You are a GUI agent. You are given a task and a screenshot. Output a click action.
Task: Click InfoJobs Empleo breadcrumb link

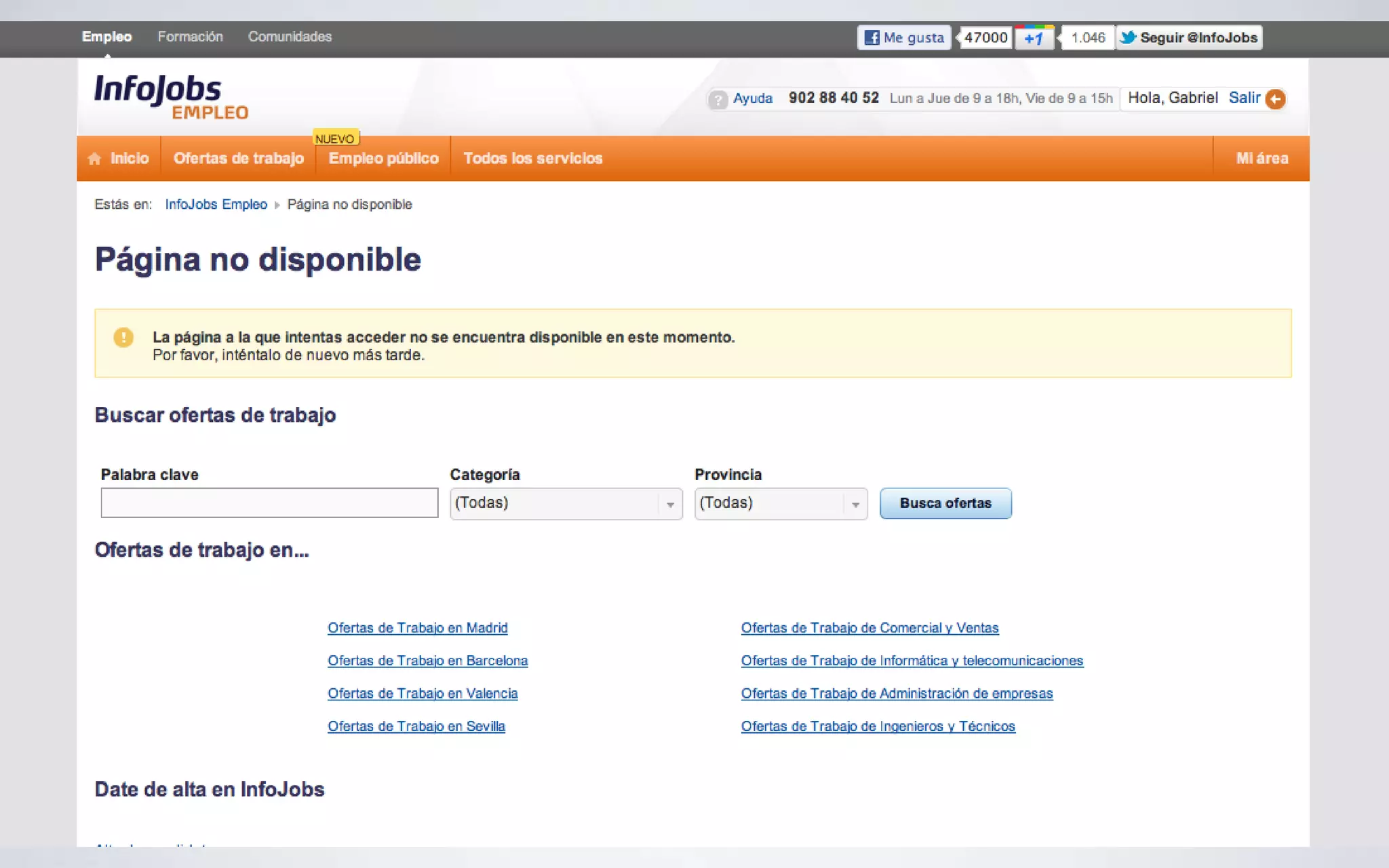point(216,205)
